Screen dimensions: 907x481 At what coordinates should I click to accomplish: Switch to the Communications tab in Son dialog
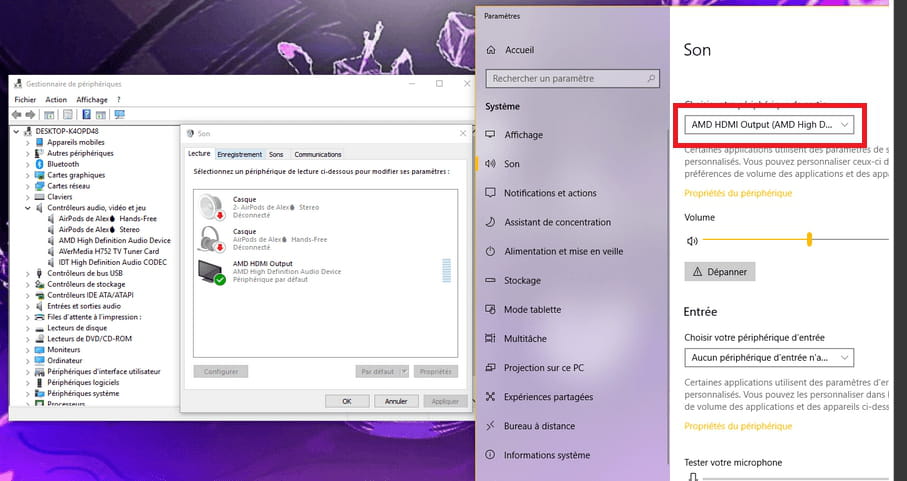(x=318, y=154)
